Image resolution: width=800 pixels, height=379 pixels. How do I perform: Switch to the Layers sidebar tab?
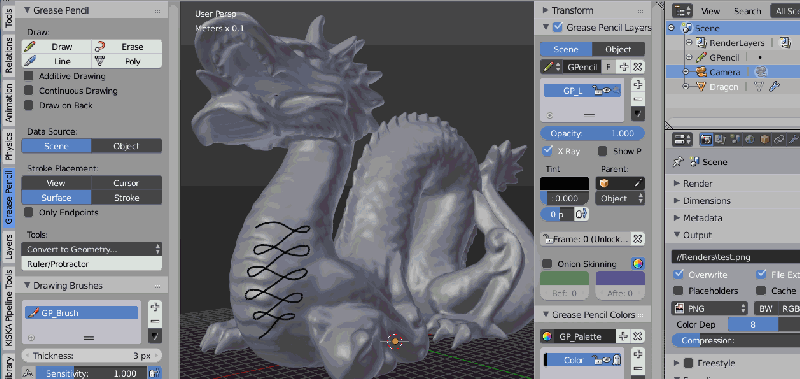tap(8, 247)
